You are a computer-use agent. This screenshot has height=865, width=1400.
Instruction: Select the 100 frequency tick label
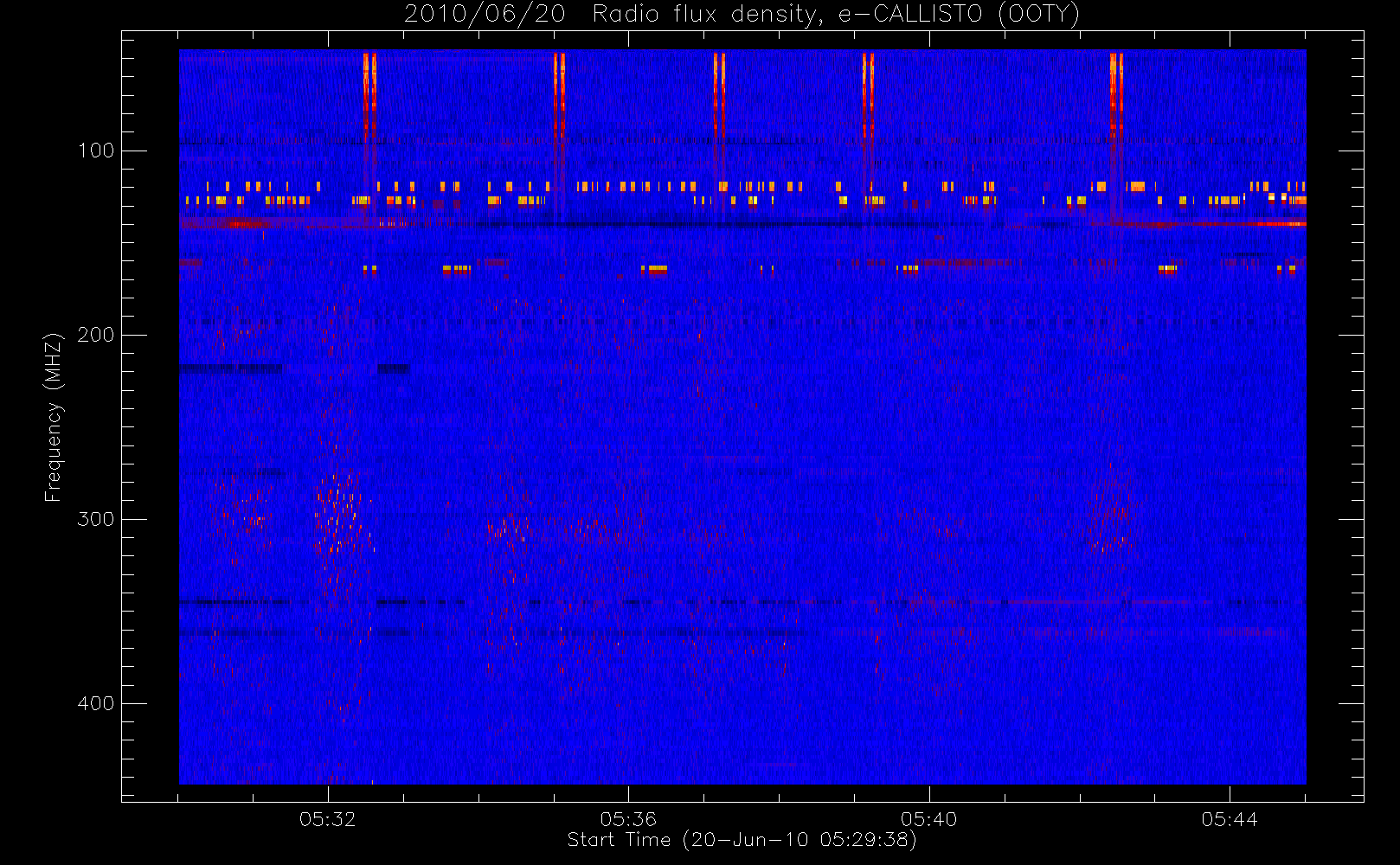[96, 151]
